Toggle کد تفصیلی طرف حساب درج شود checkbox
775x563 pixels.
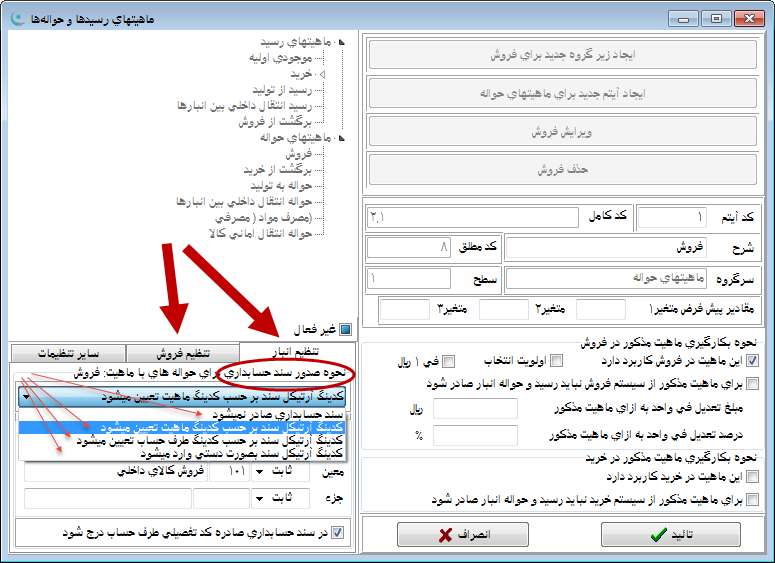pyautogui.click(x=337, y=533)
